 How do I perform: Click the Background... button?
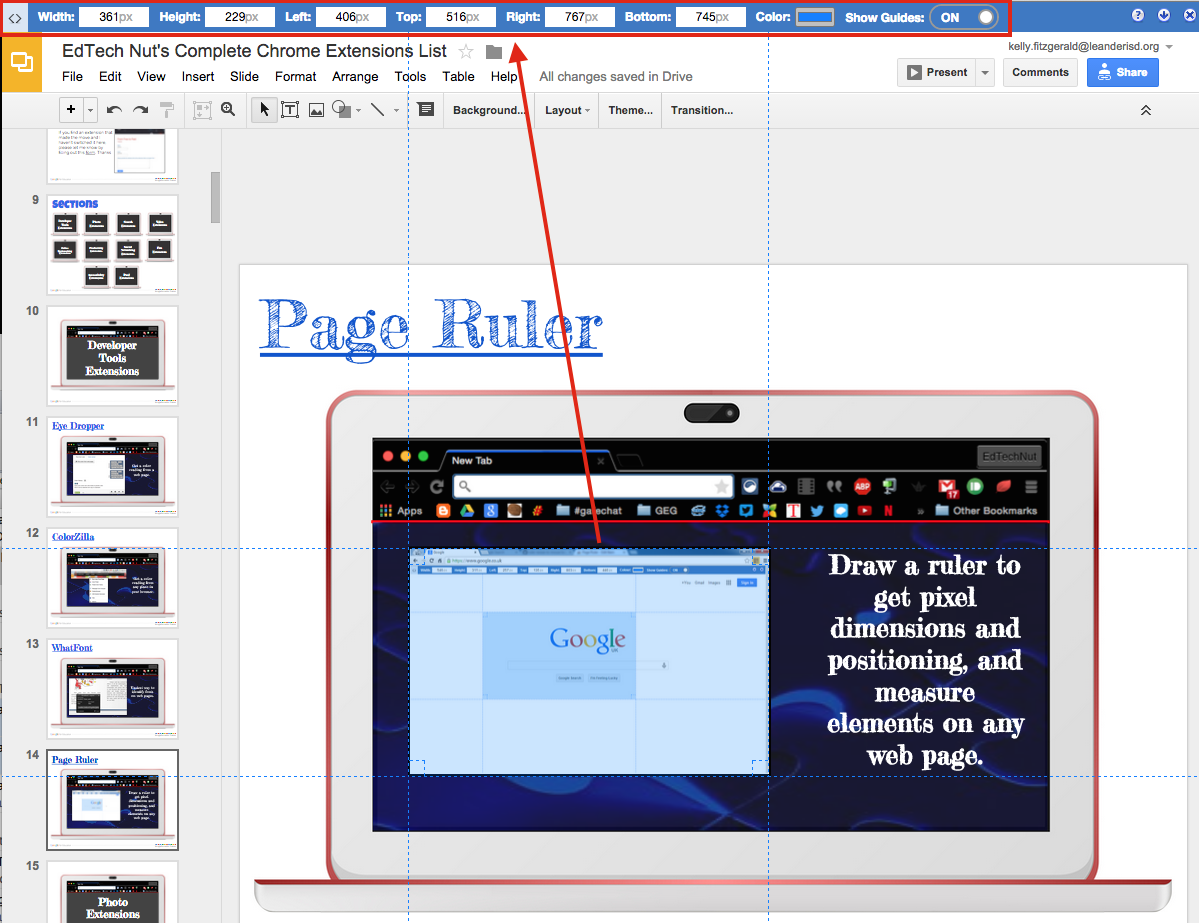(489, 110)
